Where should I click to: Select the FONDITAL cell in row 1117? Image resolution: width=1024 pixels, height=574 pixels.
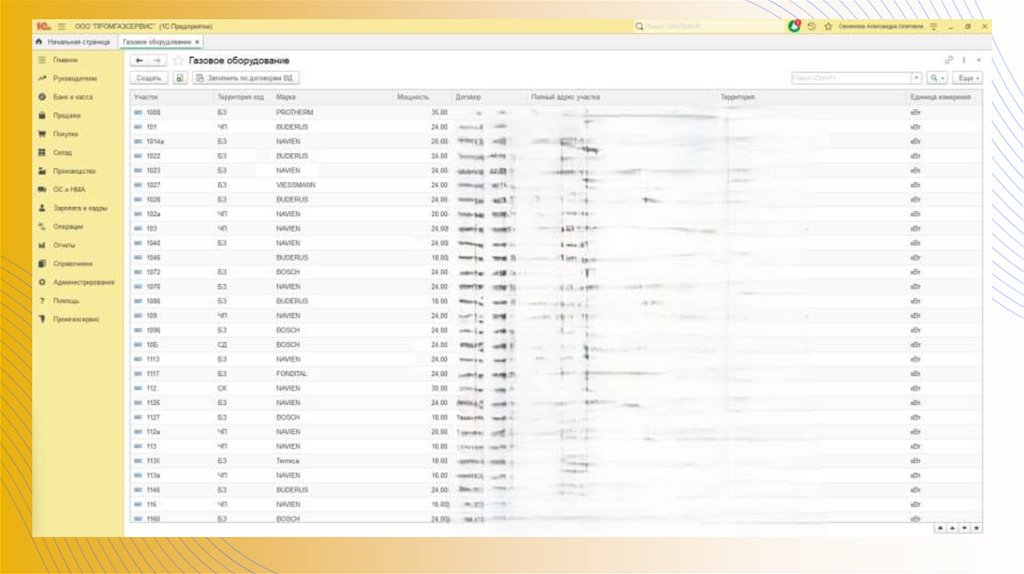[291, 374]
